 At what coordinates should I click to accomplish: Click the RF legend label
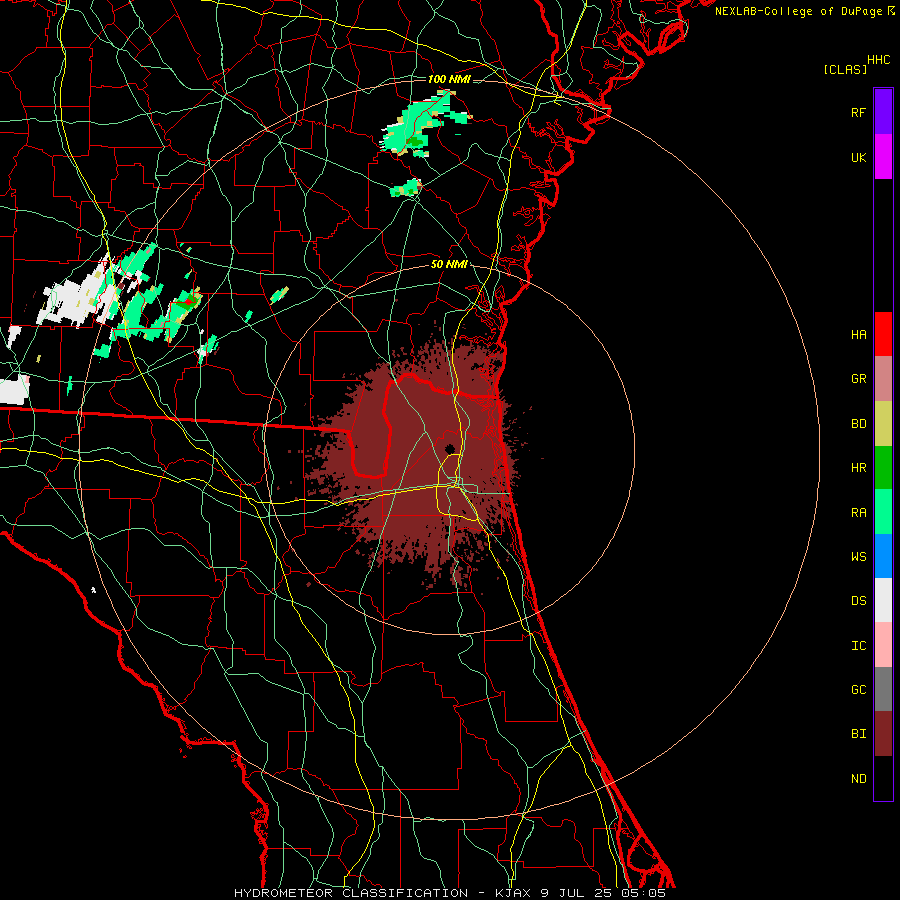click(x=858, y=112)
